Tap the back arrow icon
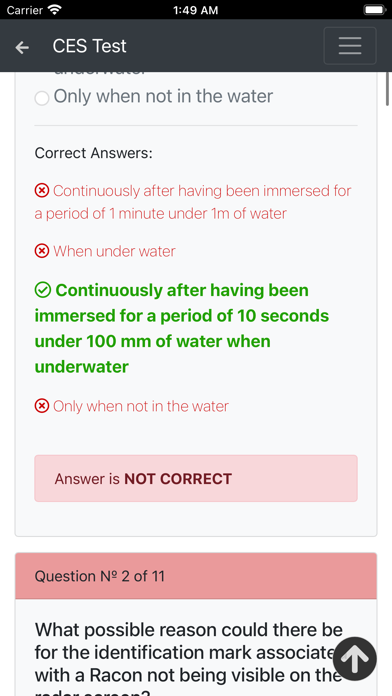 [x=22, y=47]
